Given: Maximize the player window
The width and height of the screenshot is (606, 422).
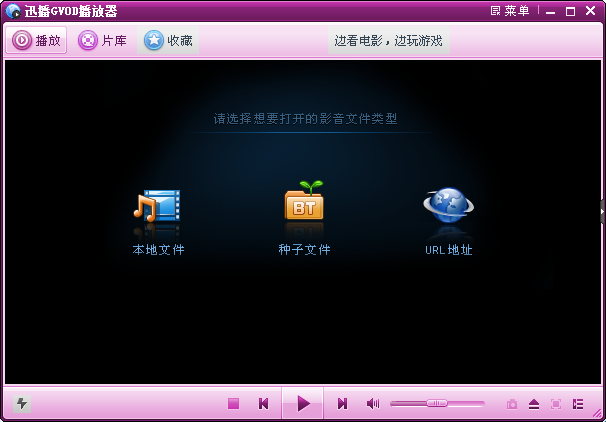Looking at the screenshot, I should click(570, 11).
